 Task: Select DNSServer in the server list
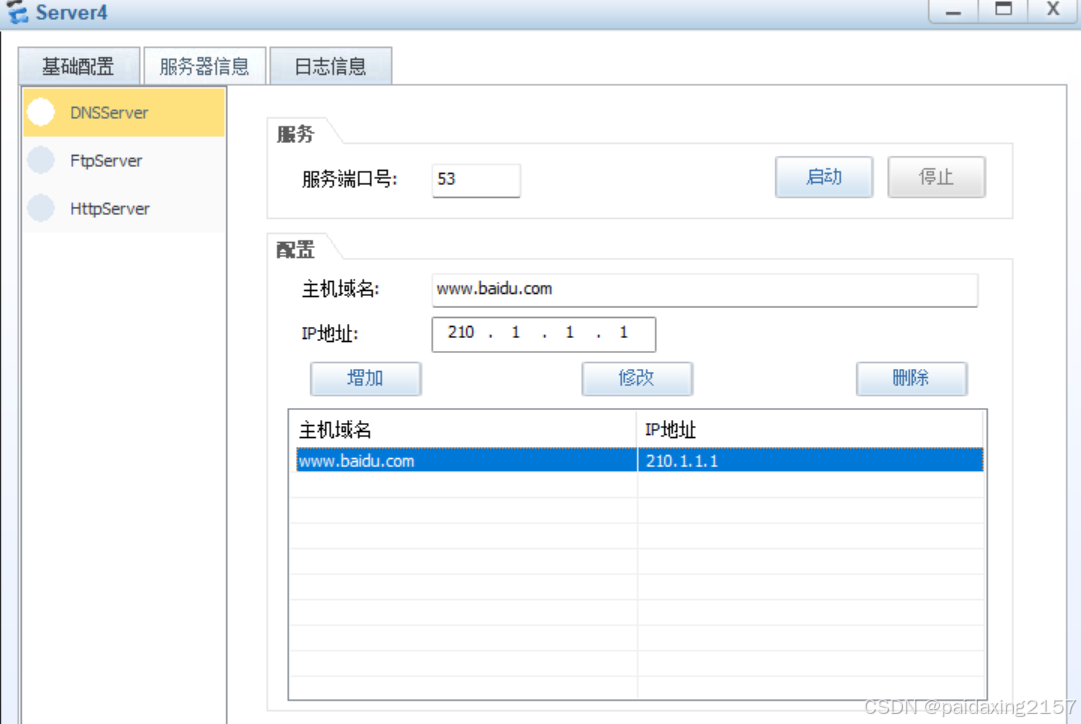pyautogui.click(x=125, y=112)
